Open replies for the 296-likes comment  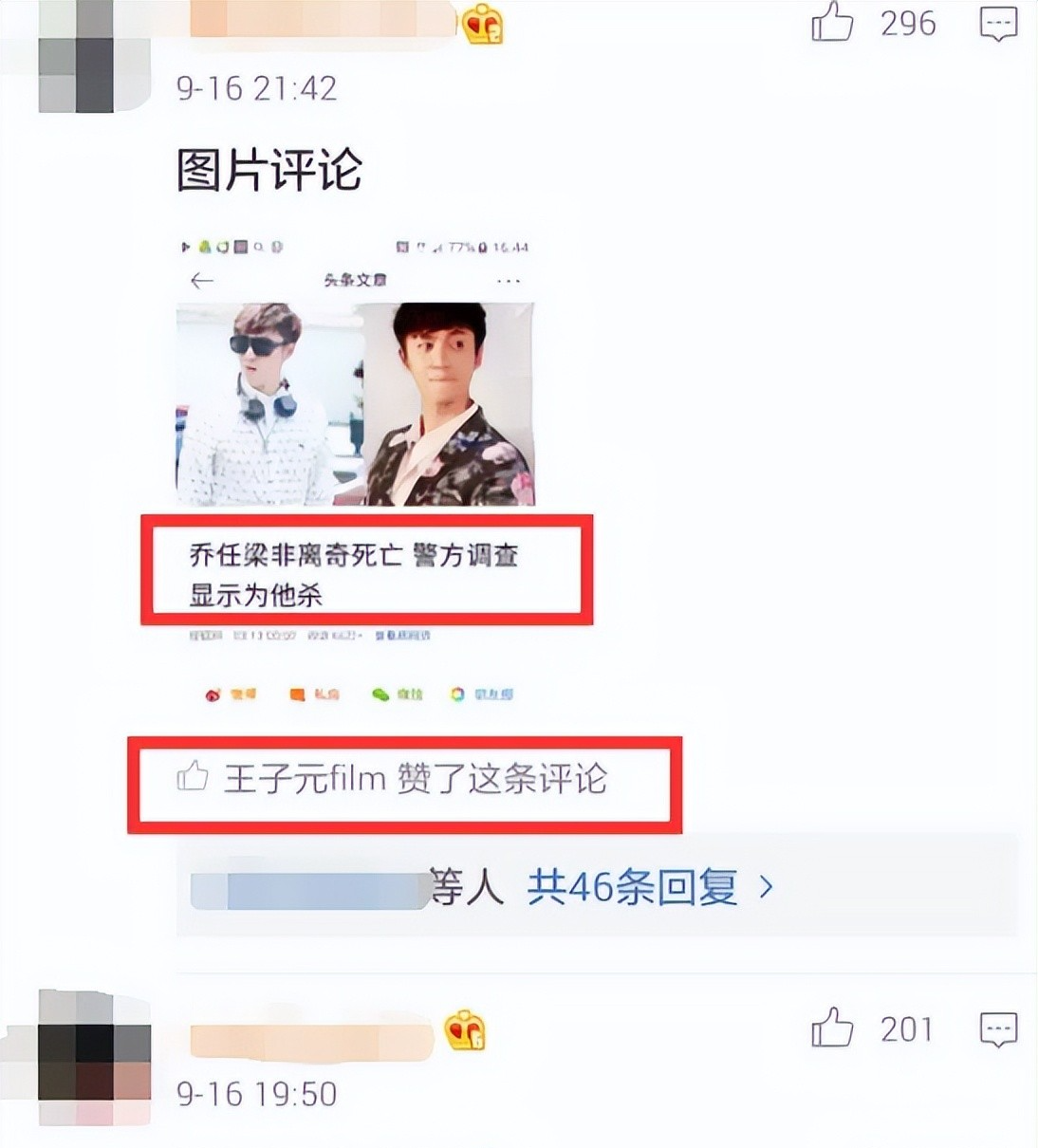(x=998, y=24)
